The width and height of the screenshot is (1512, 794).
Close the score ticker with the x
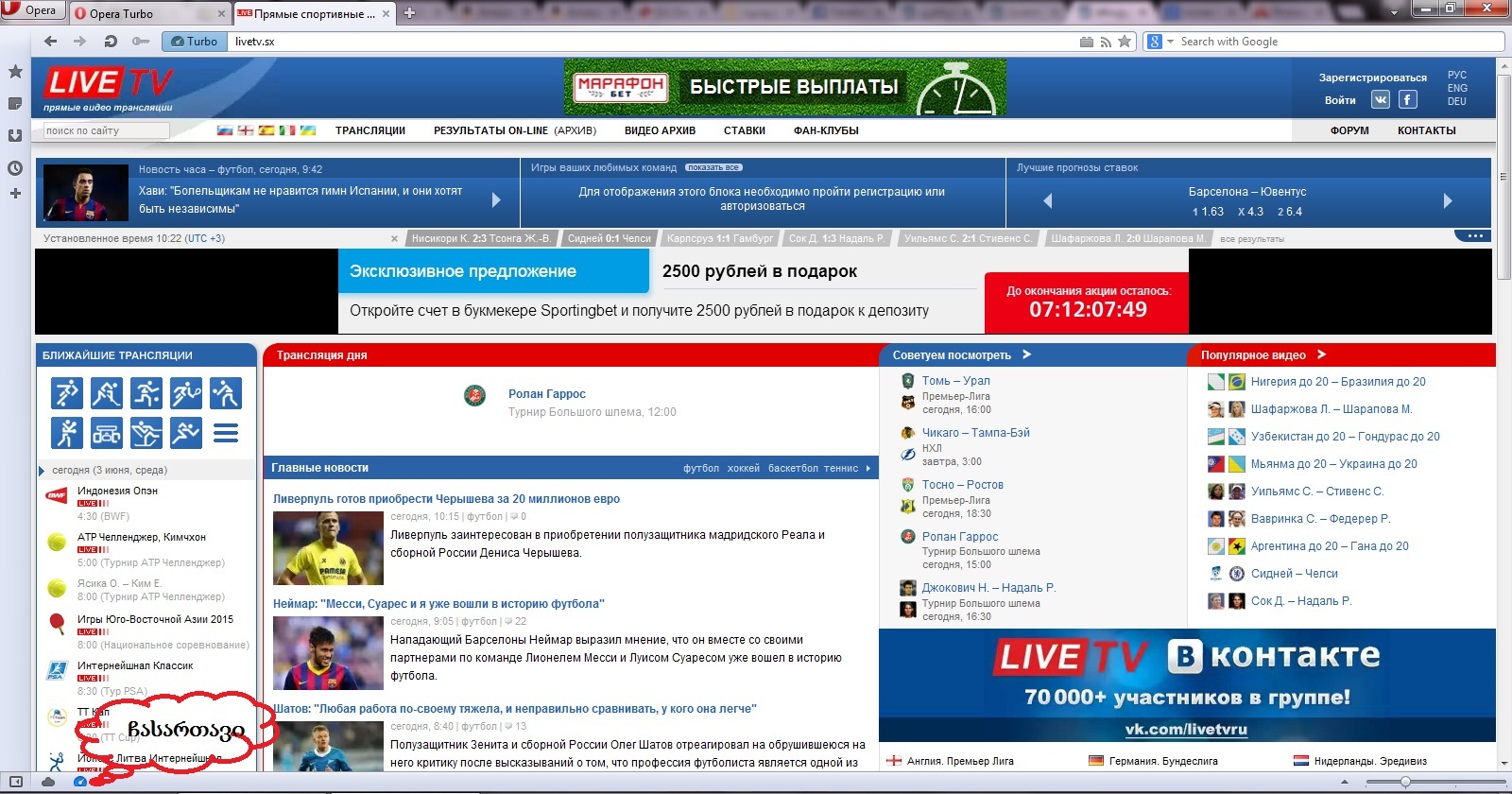click(x=394, y=239)
